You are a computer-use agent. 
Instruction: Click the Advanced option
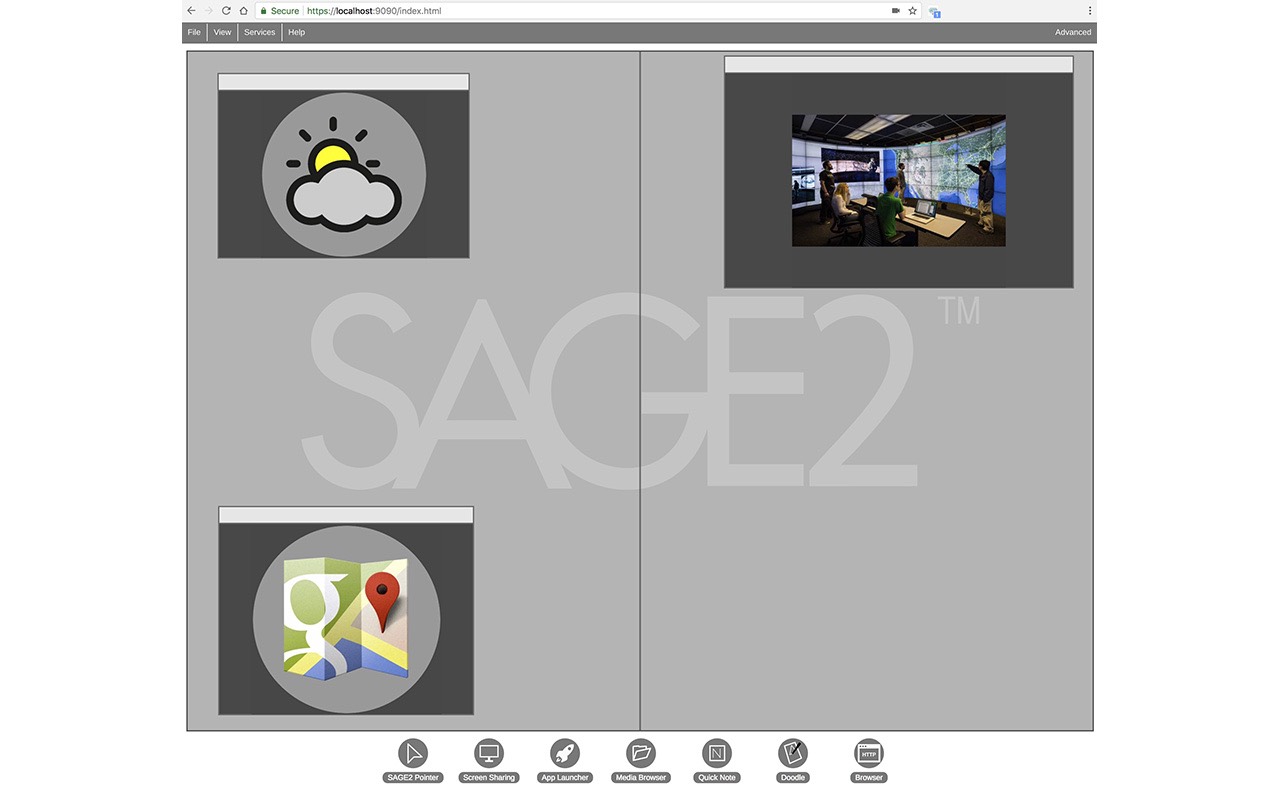pos(1073,32)
